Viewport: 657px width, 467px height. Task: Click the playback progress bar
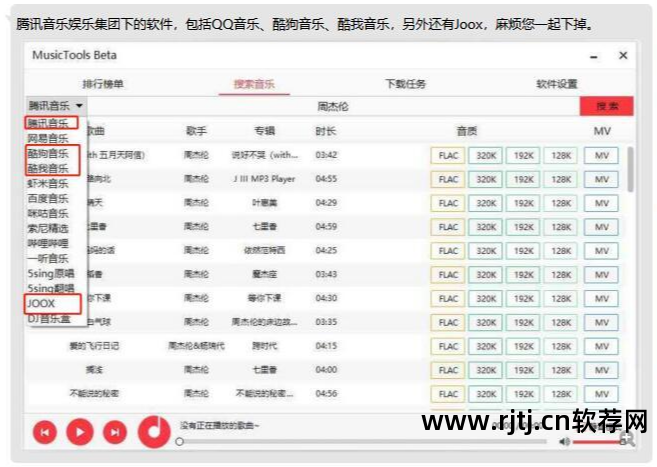[x=362, y=441]
